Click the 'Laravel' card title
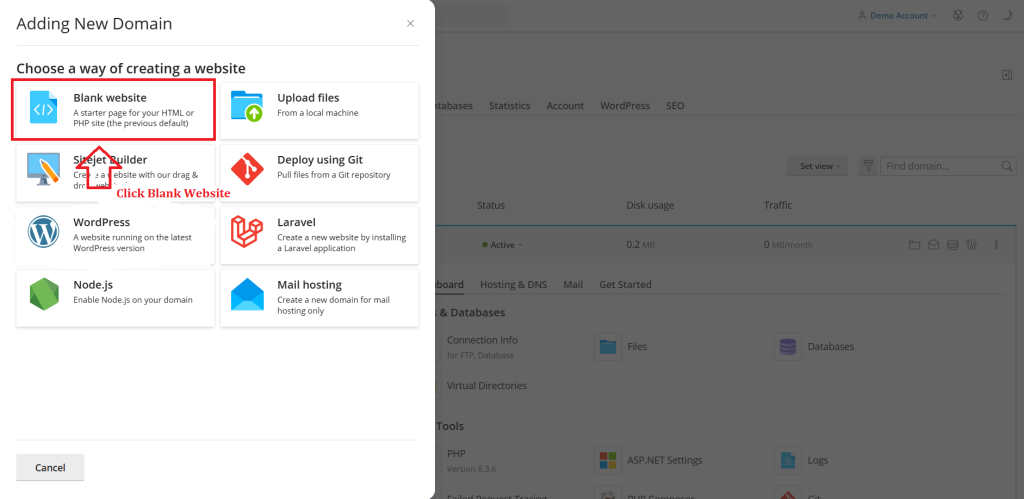 (x=296, y=223)
